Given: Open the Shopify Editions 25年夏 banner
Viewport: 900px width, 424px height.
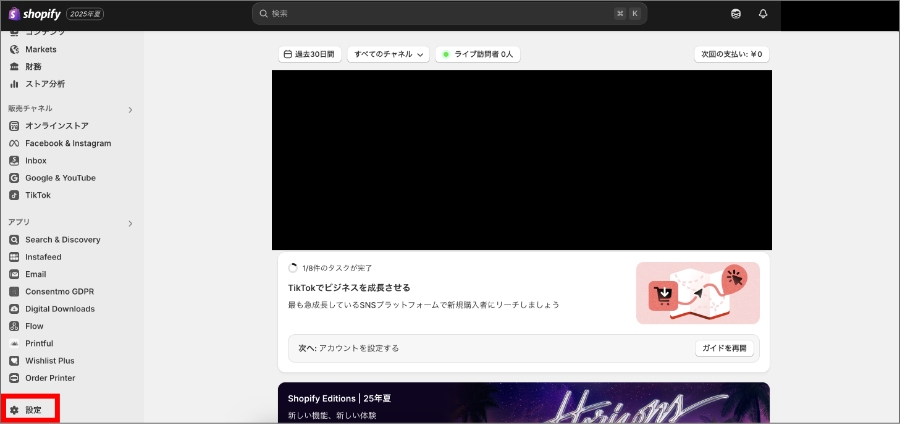Looking at the screenshot, I should 523,403.
